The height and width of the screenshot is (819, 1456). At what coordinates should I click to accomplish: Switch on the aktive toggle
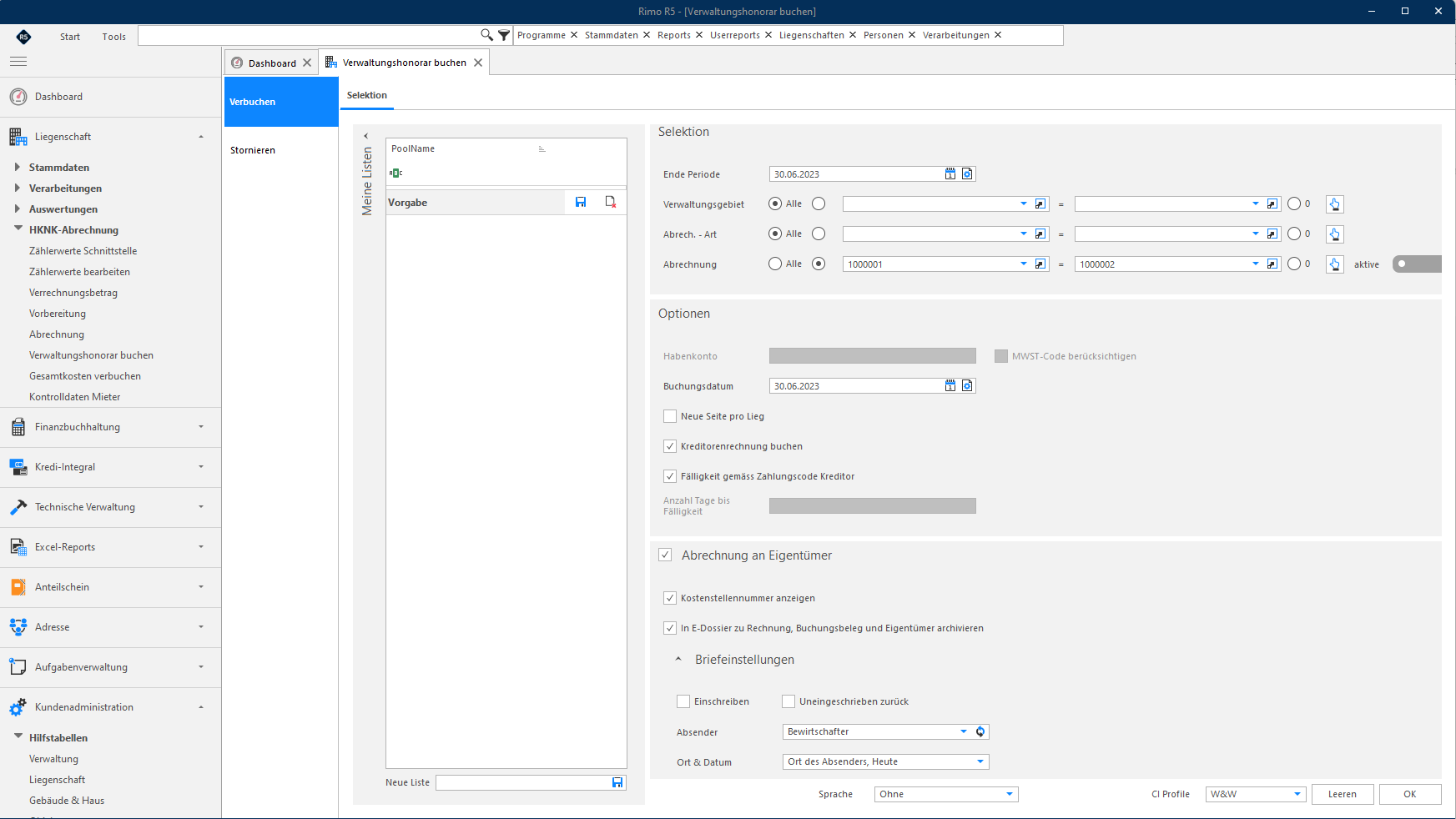click(x=1416, y=264)
